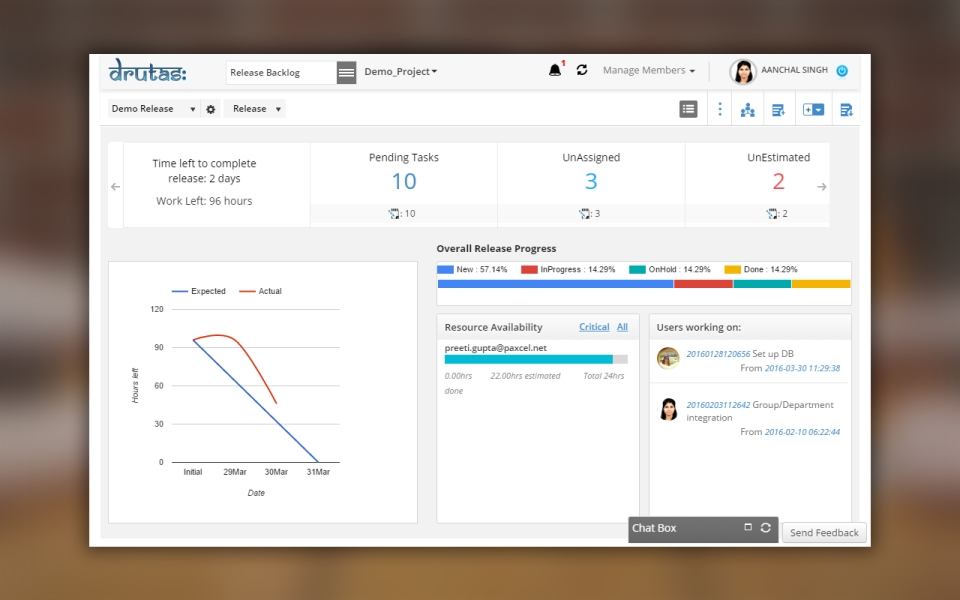Open the notifications bell with 1 alert

click(x=556, y=70)
